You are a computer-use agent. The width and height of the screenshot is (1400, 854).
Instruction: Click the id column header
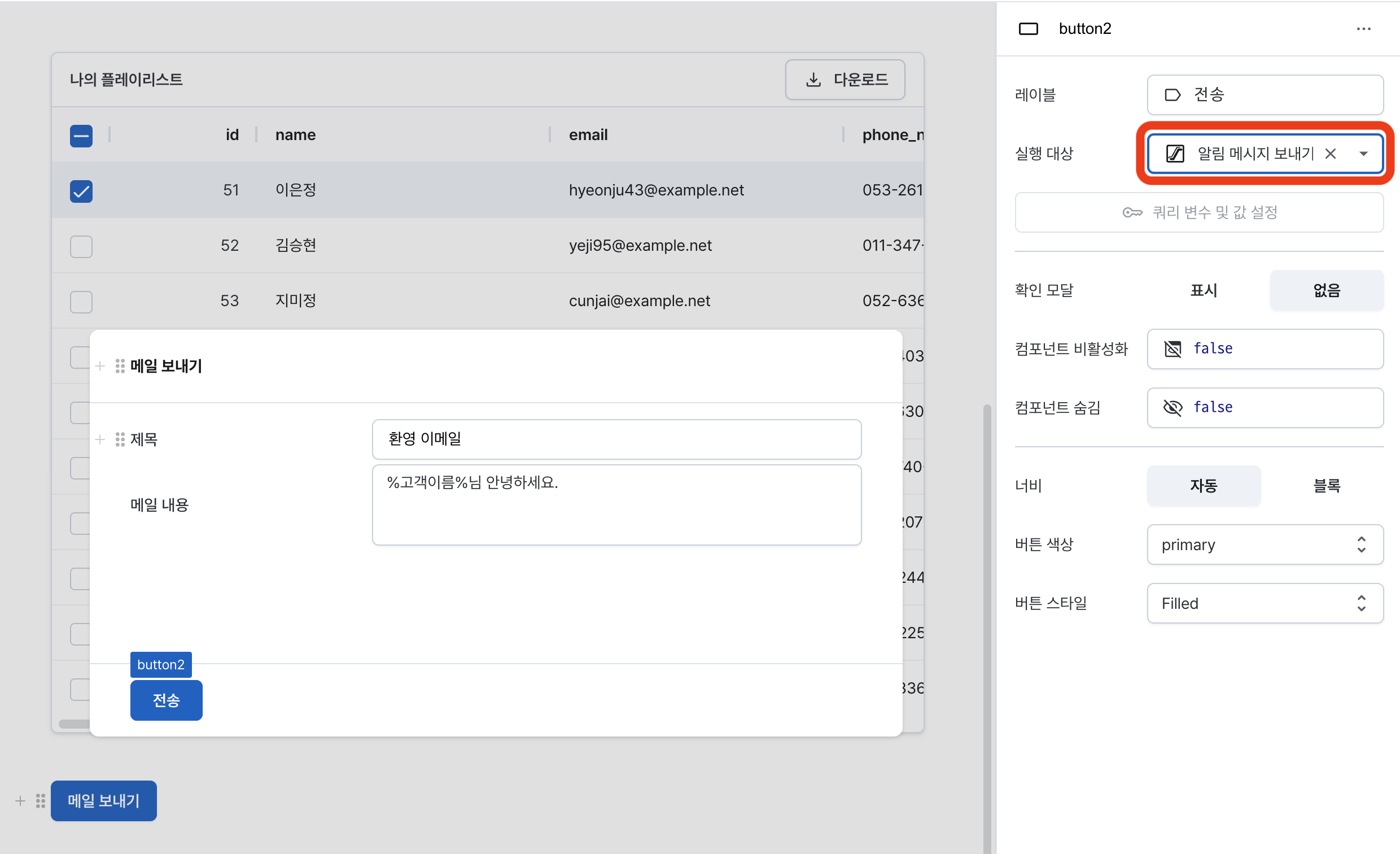(232, 135)
